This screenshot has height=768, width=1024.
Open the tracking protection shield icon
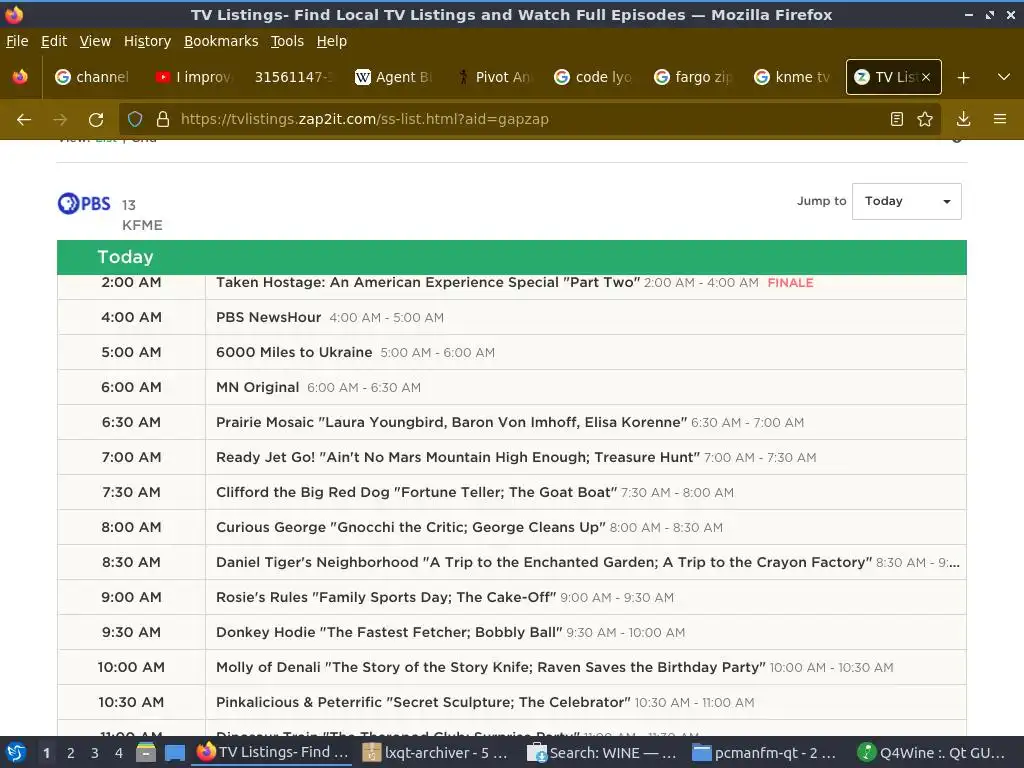point(135,119)
